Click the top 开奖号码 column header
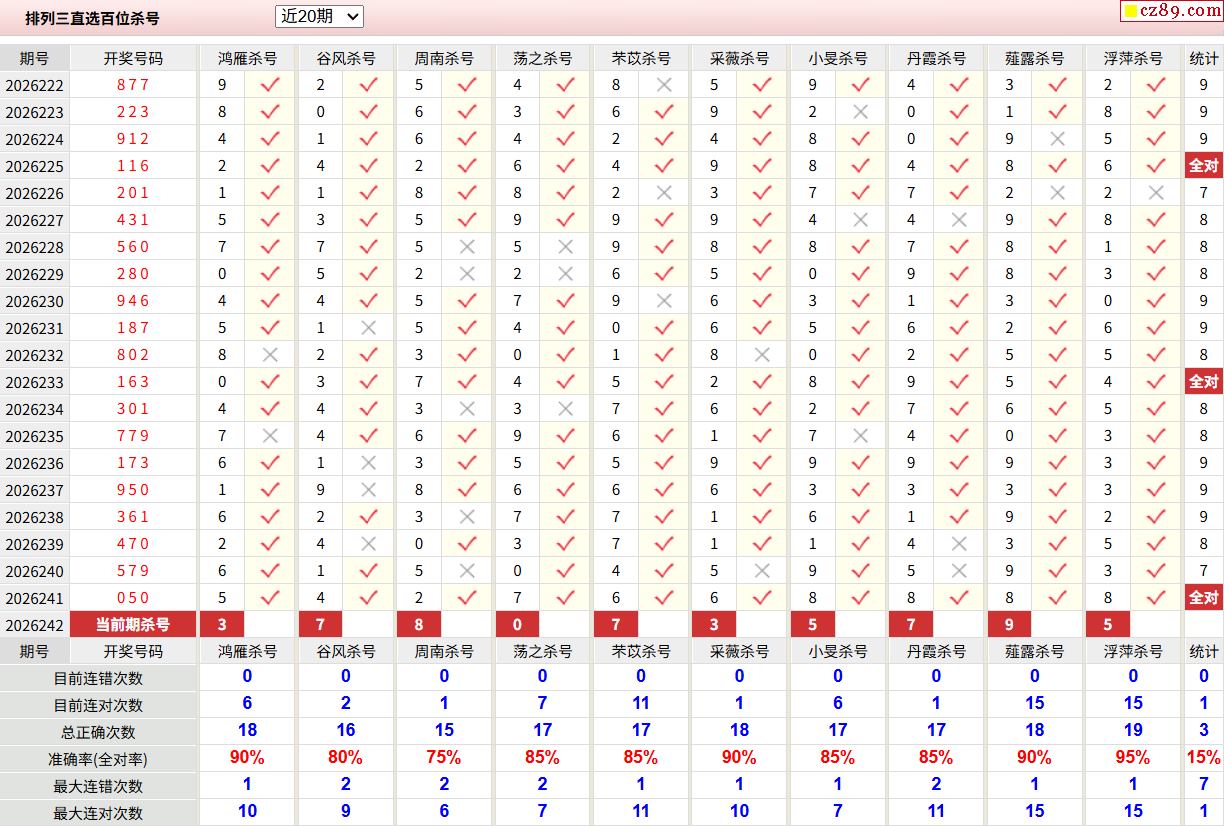 pos(133,58)
